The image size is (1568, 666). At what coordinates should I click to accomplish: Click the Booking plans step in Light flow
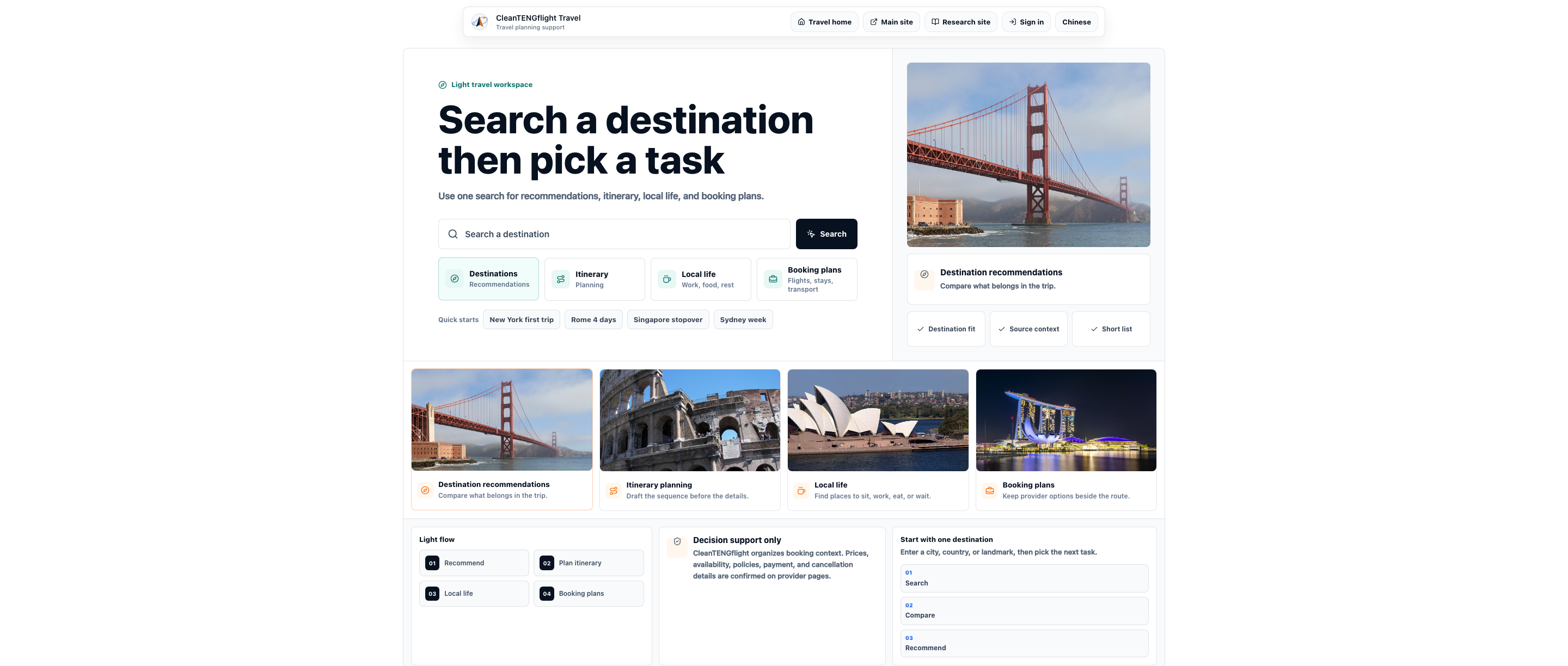[589, 594]
